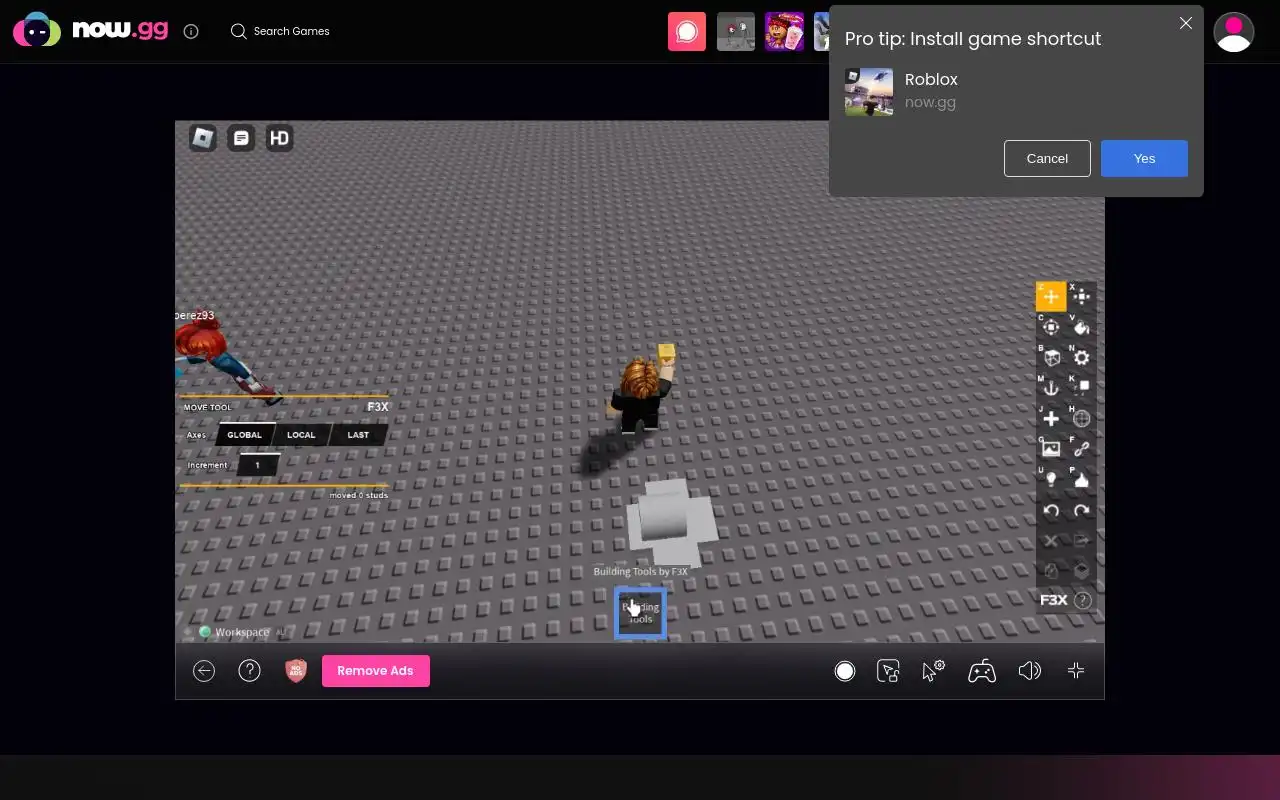The height and width of the screenshot is (800, 1280).
Task: Open the now.gg logo homepage
Action: click(91, 30)
